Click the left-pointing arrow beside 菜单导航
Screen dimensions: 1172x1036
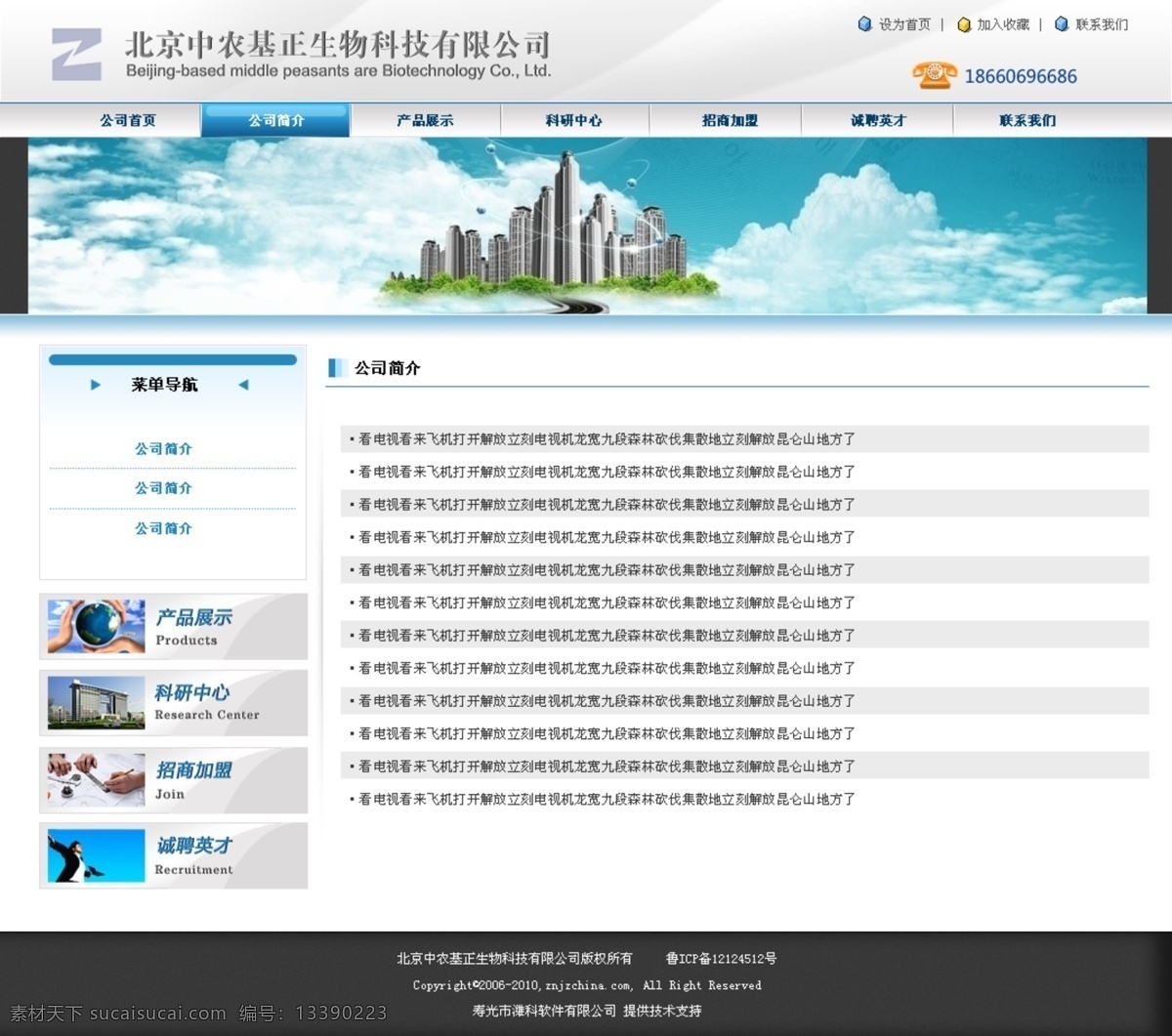243,385
